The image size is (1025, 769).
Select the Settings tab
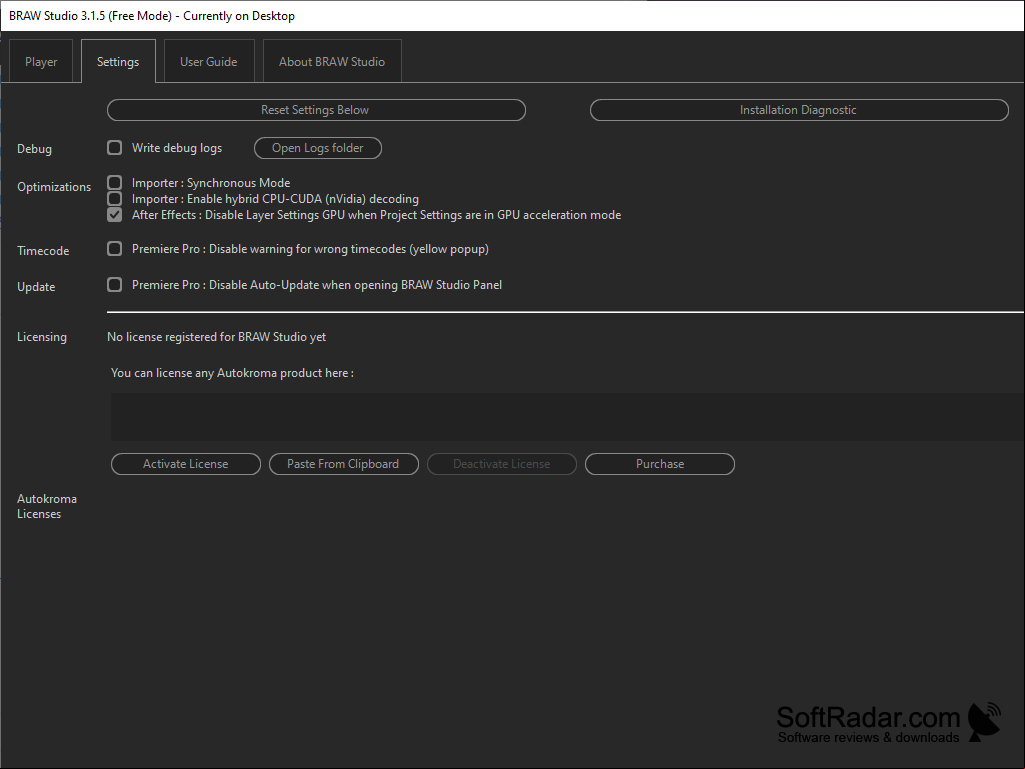[118, 61]
